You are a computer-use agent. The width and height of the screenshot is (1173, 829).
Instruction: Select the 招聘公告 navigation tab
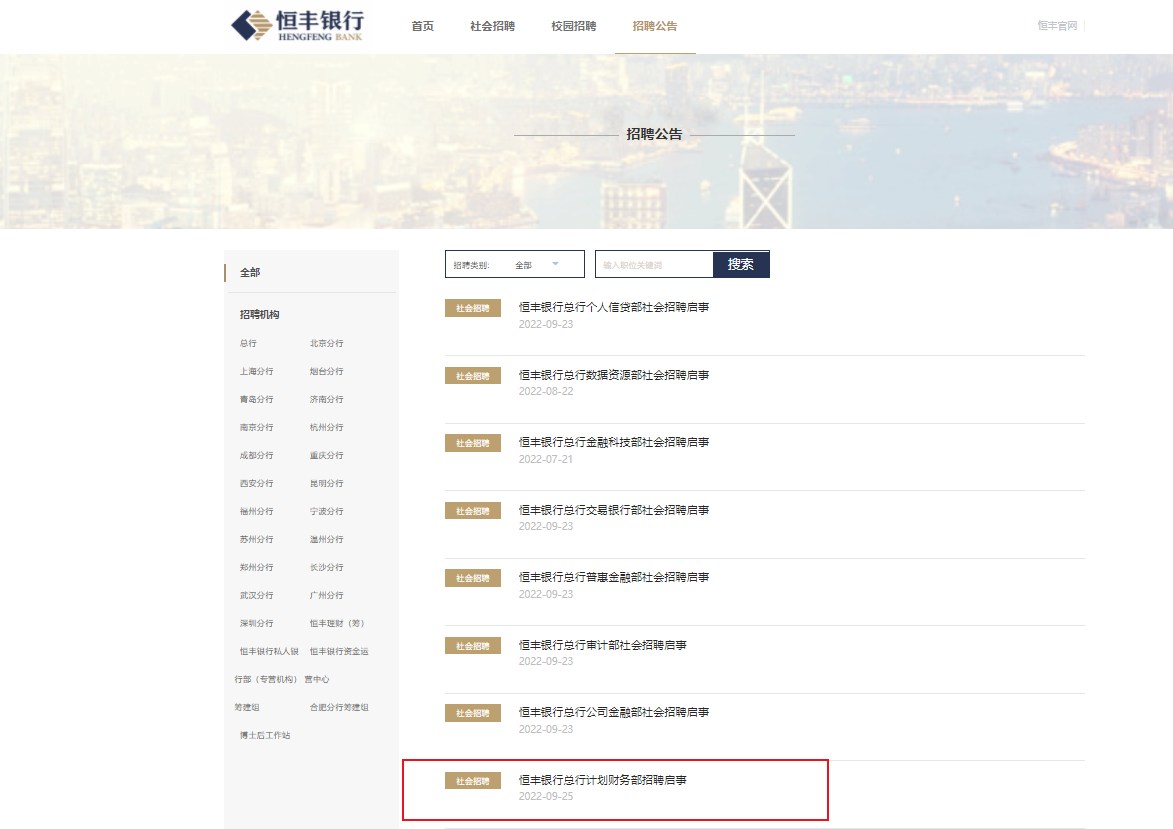655,26
